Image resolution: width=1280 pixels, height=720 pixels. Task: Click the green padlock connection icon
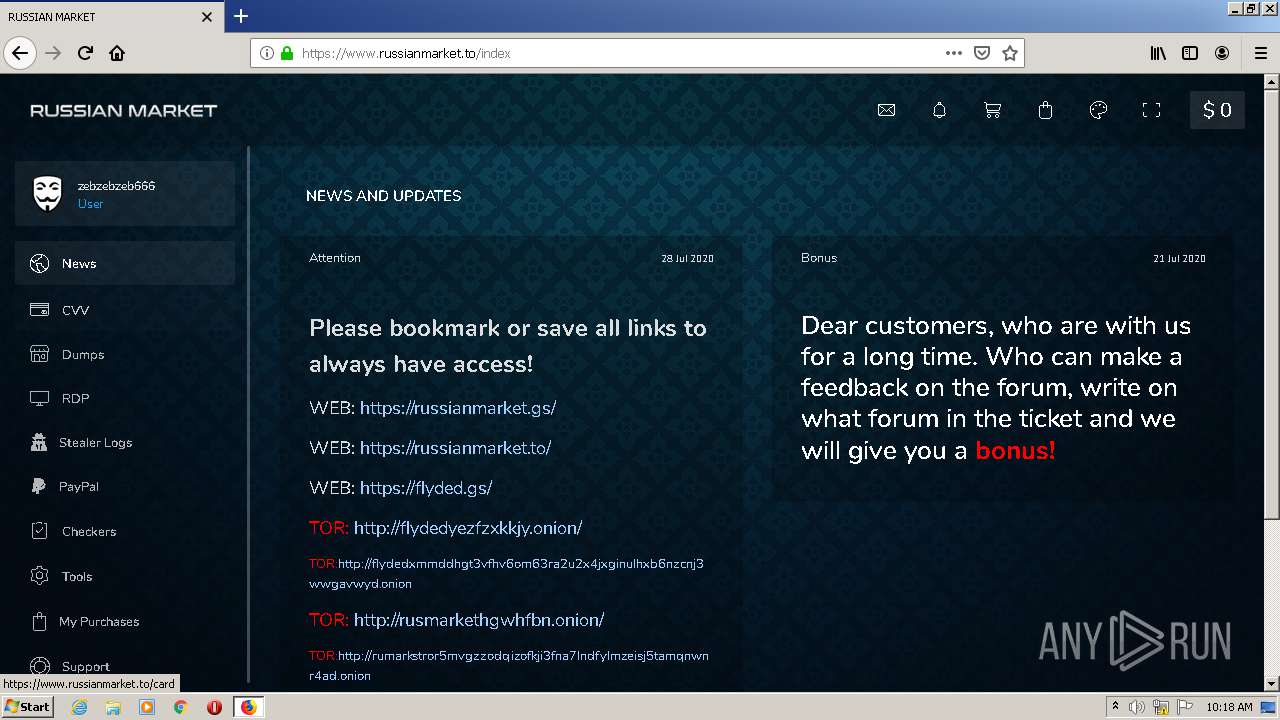(287, 53)
